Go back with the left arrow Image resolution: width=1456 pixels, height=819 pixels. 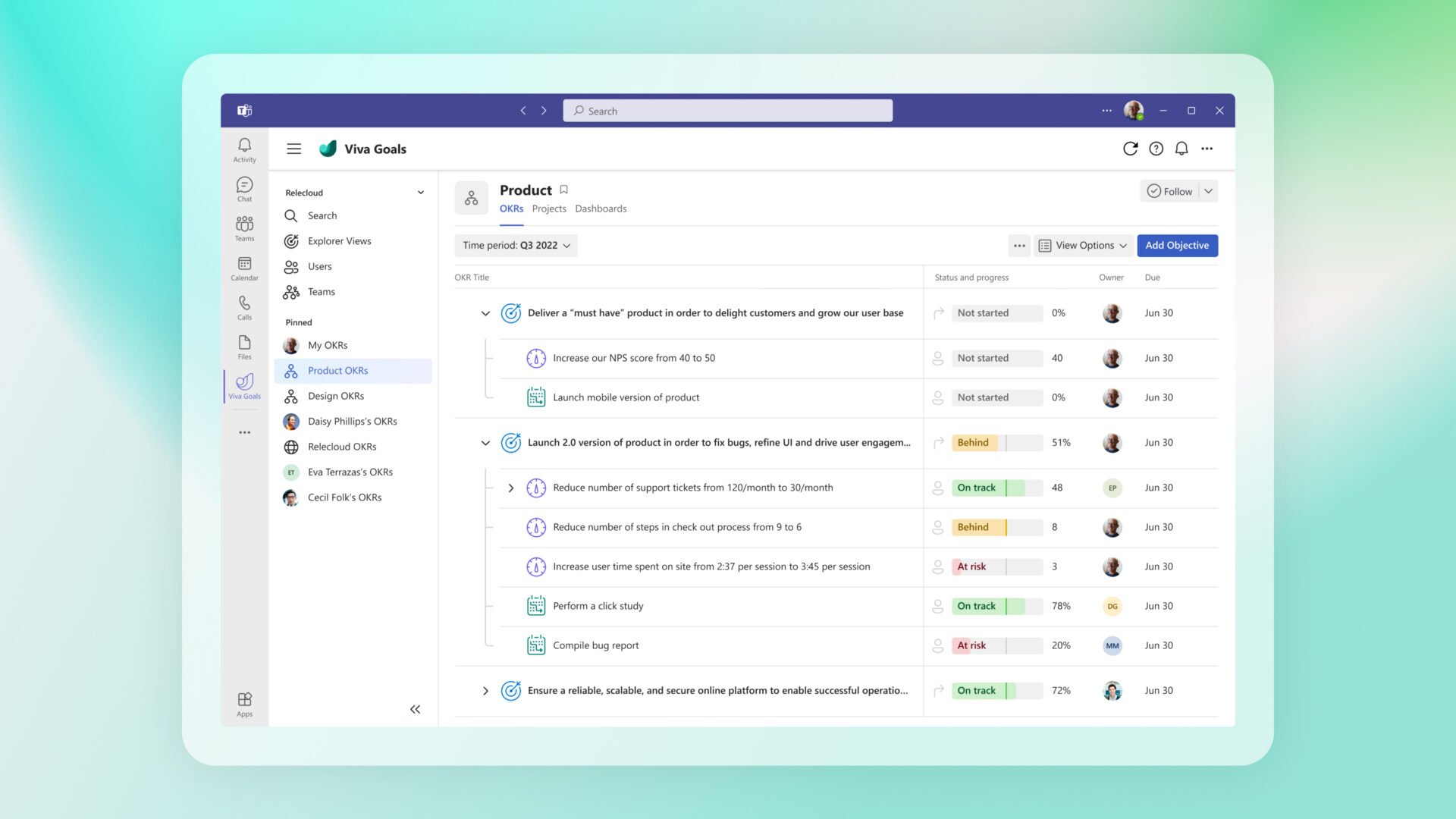pyautogui.click(x=522, y=111)
